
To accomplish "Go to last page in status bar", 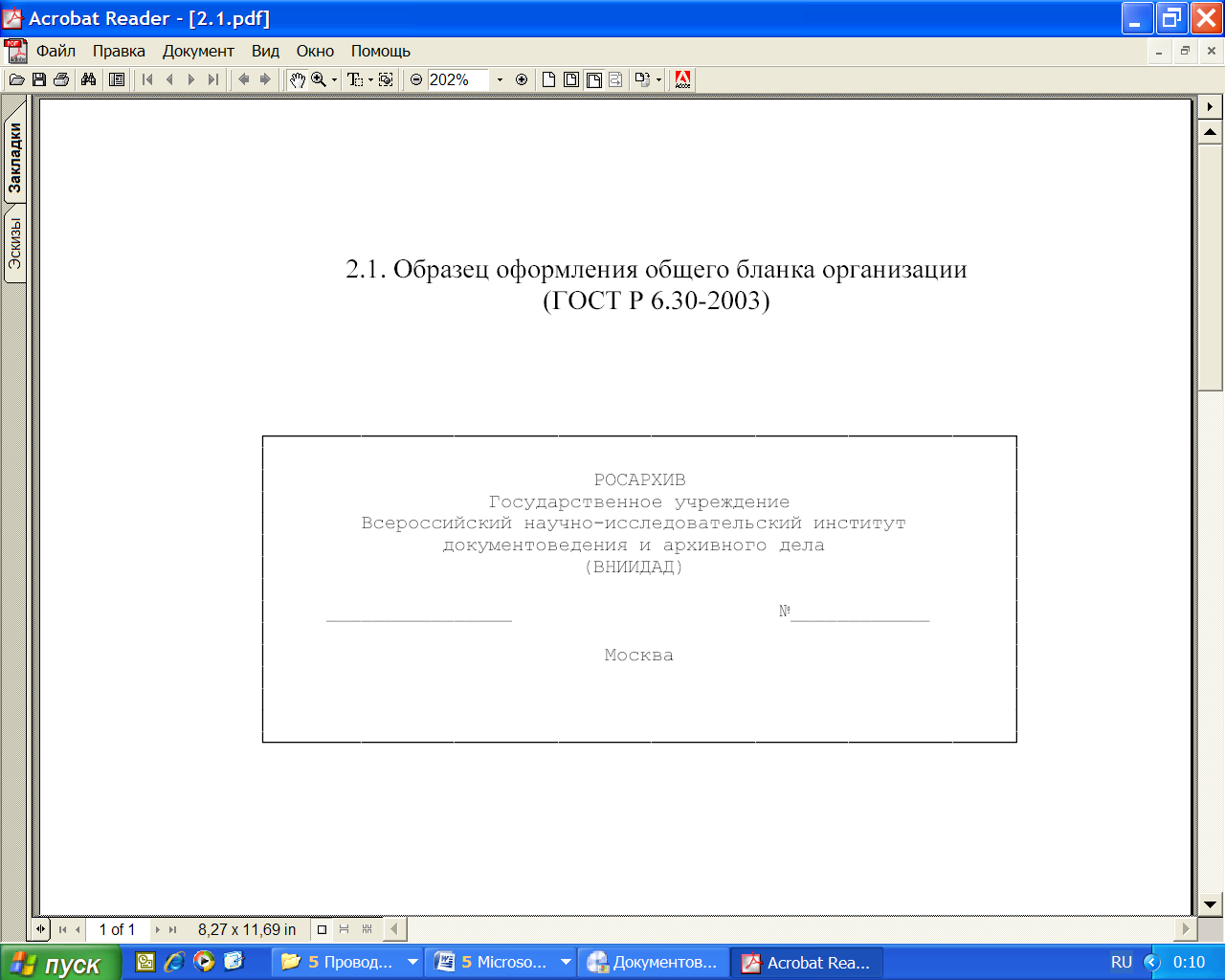I will [173, 929].
